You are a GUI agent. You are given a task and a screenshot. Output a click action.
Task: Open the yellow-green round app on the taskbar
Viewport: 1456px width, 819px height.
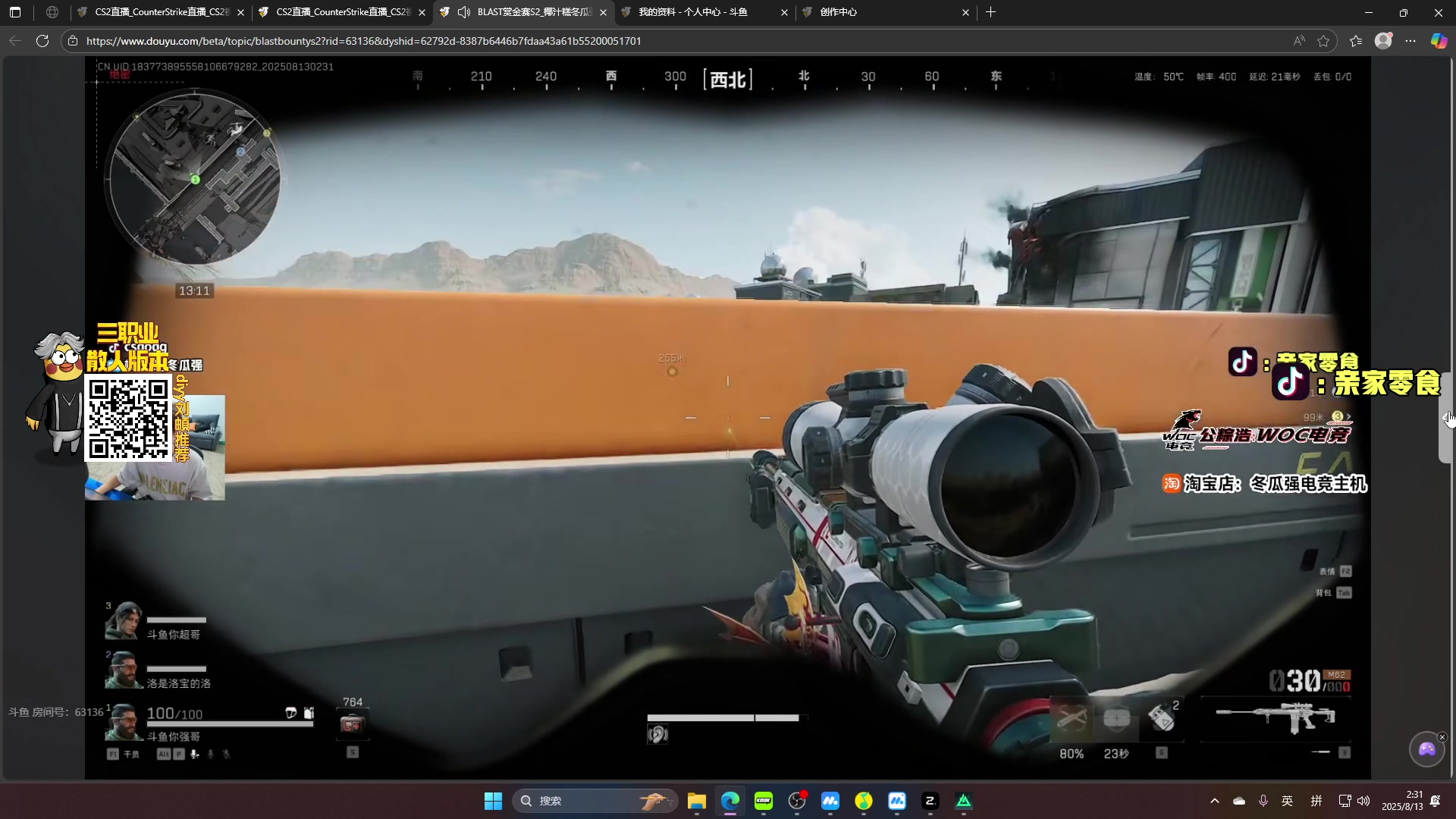pos(863,801)
